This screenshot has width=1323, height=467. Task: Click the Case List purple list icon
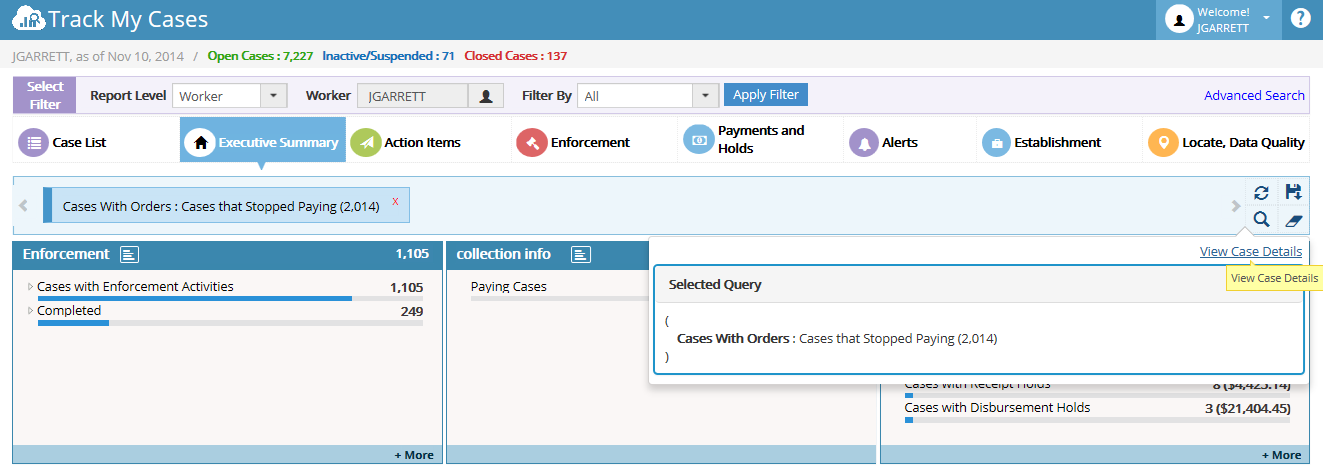coord(33,142)
